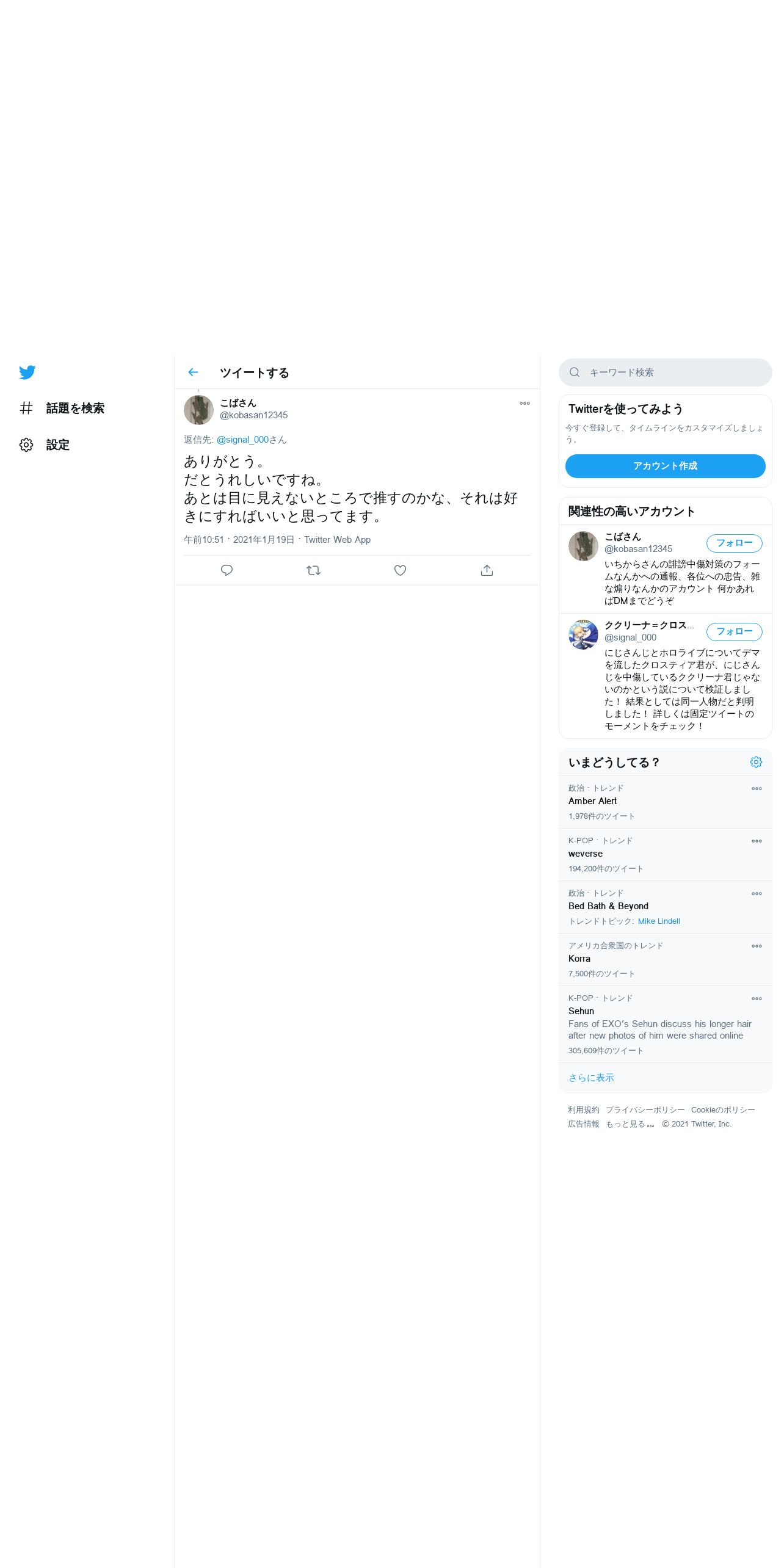The image size is (784, 1568).
Task: Click the Twitter bird logo
Action: click(27, 372)
